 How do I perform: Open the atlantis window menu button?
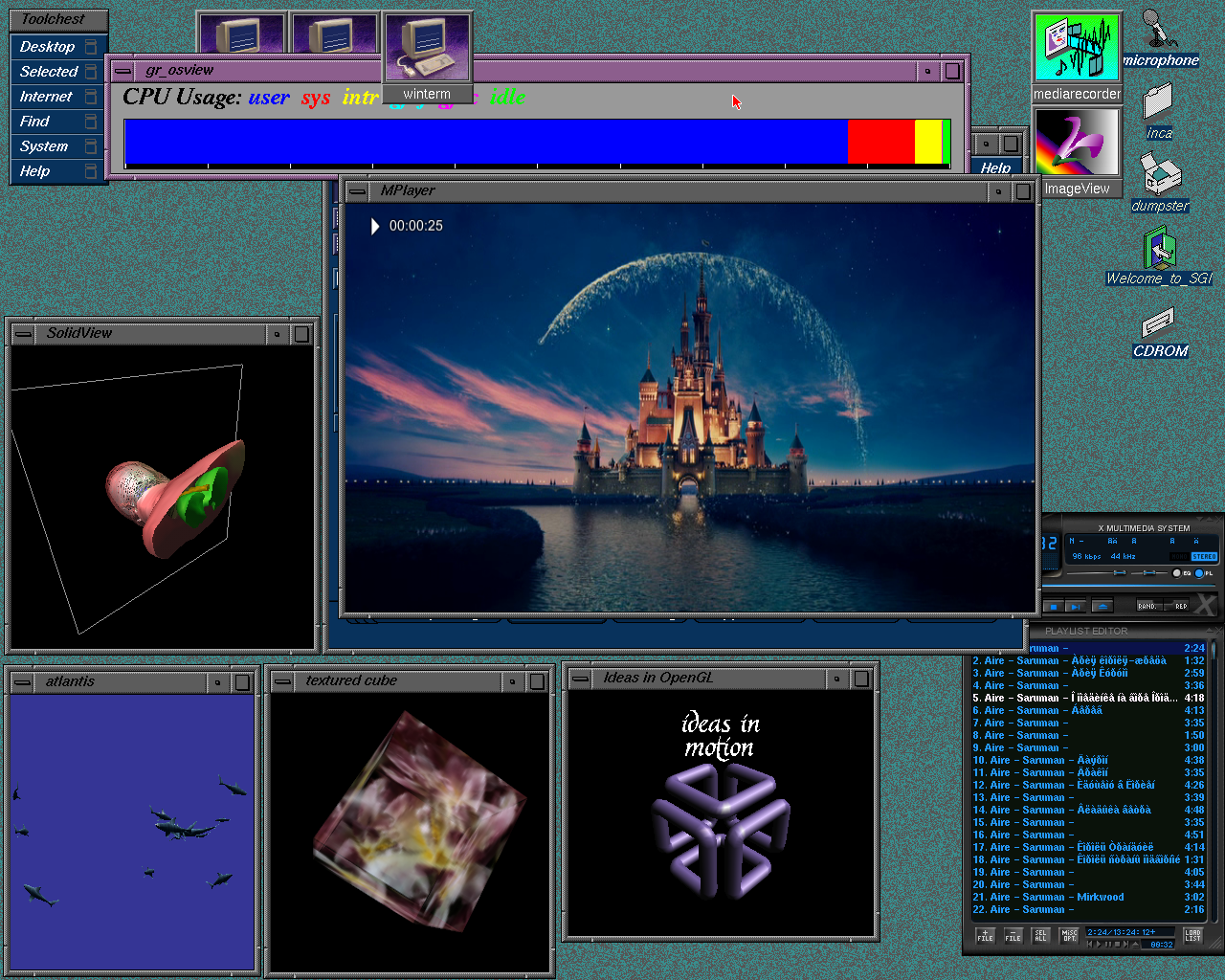click(x=24, y=682)
